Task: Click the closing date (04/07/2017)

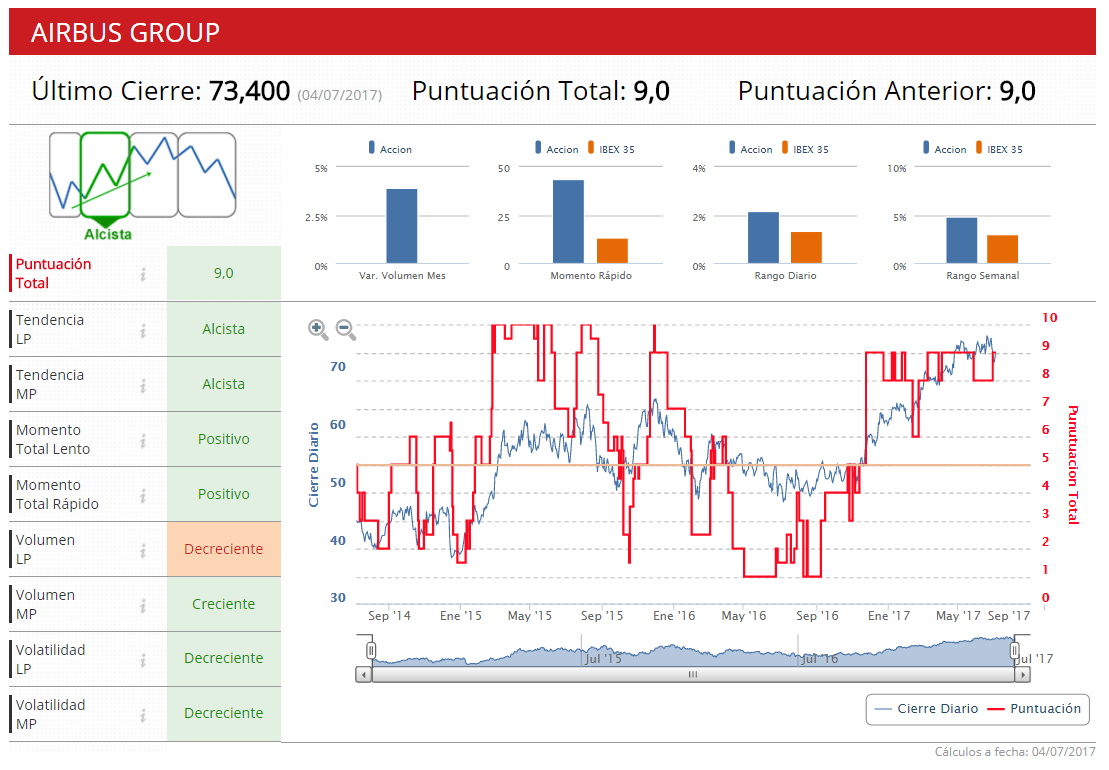Action: pyautogui.click(x=339, y=95)
